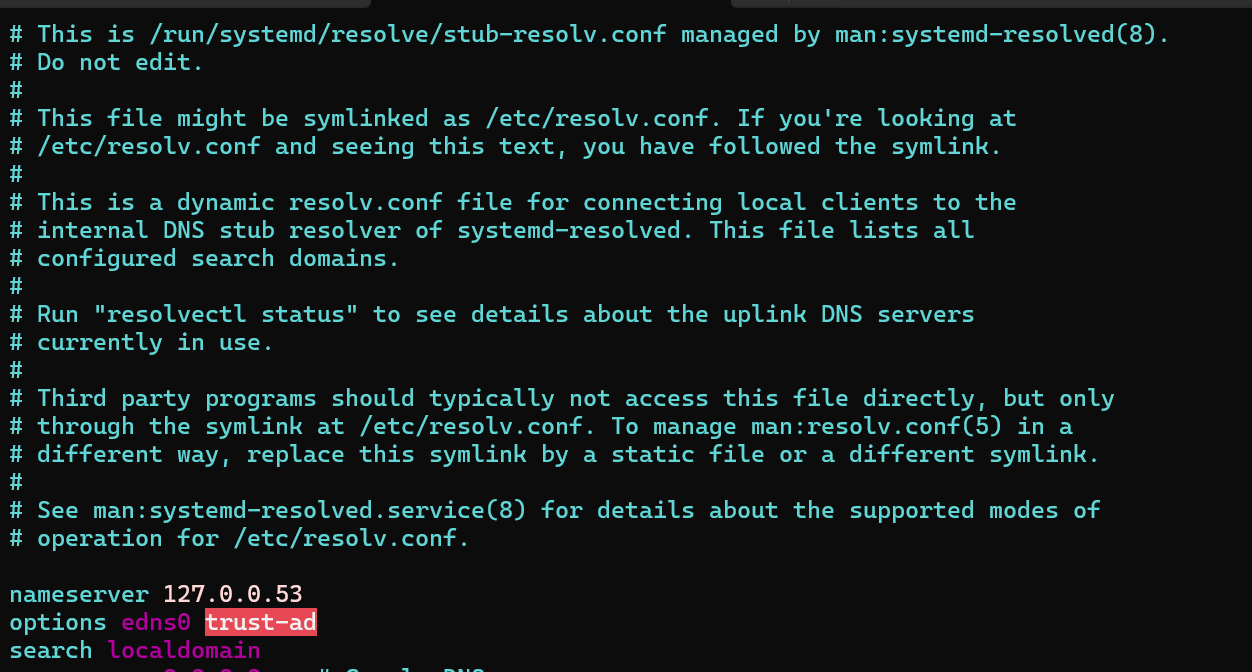Click the edns0 option text

155,622
